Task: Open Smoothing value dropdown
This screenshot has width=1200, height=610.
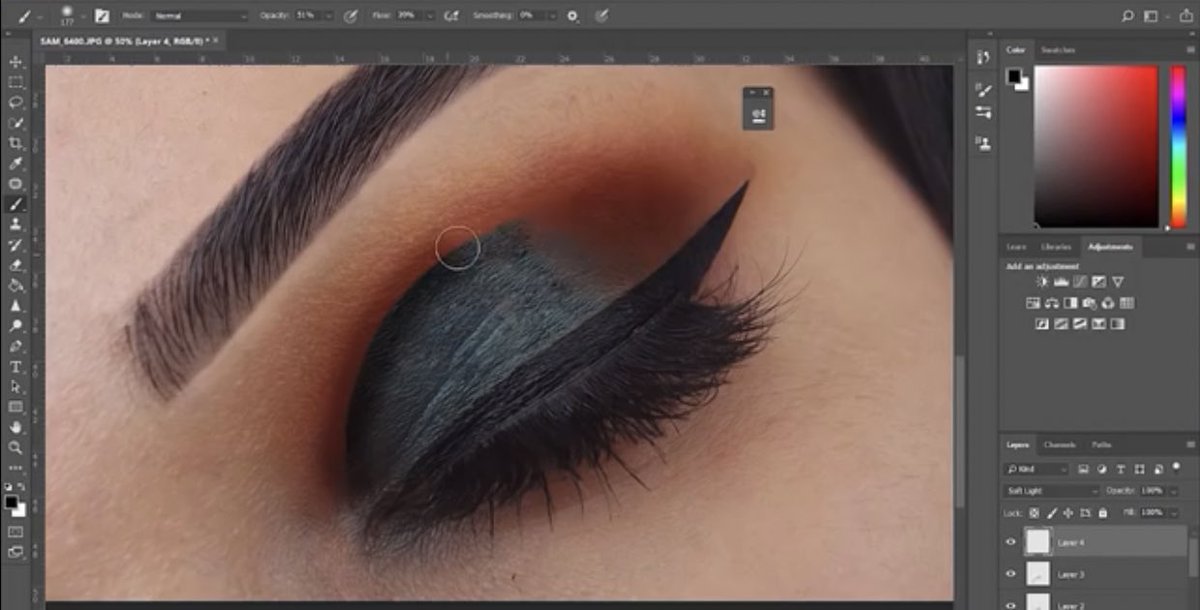Action: (x=553, y=16)
